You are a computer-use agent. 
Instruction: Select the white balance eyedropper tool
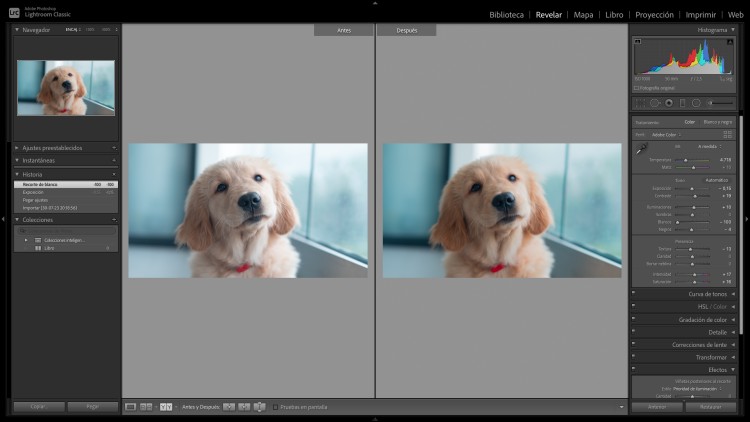(x=641, y=149)
